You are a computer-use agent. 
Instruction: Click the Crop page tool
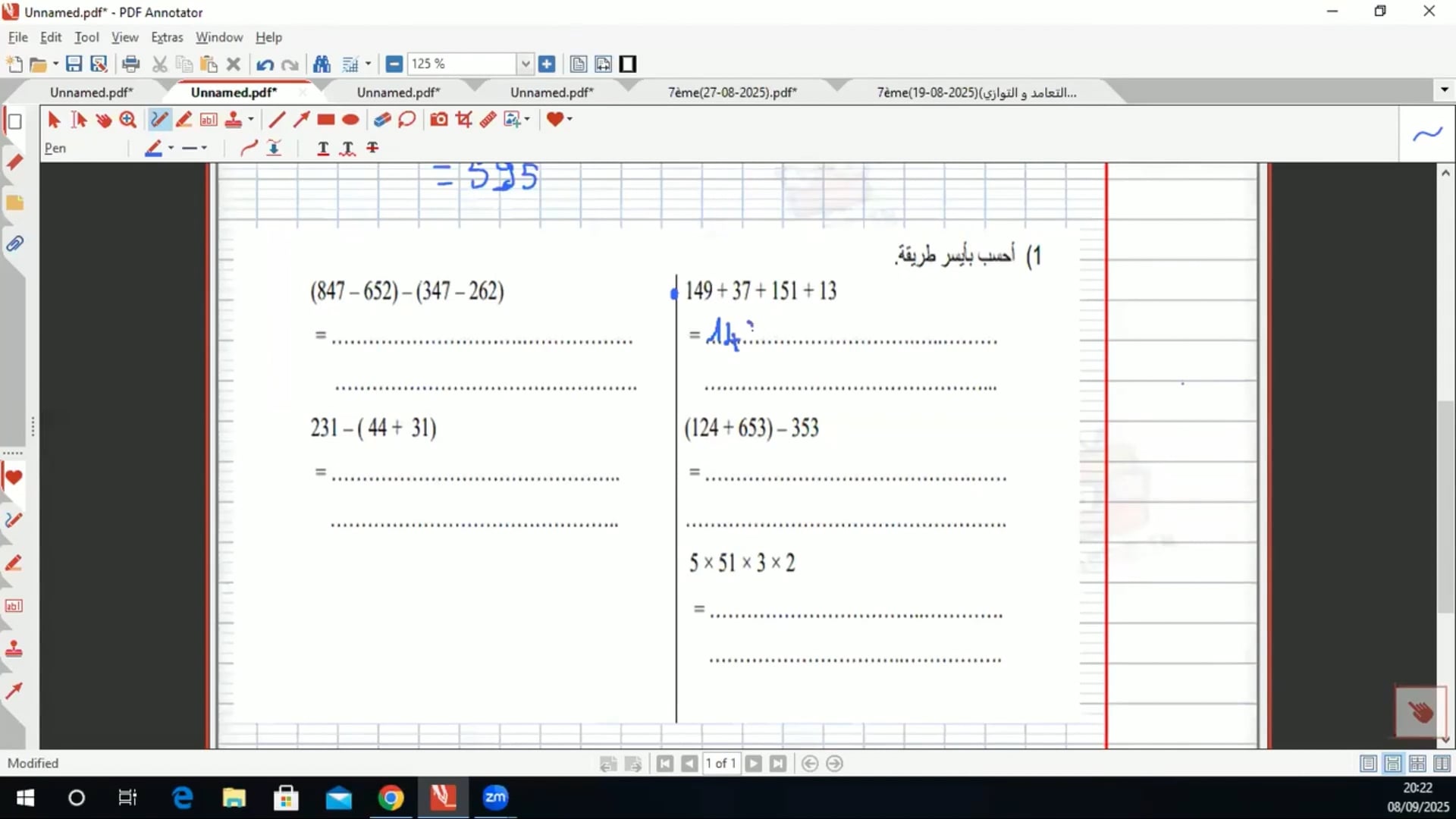pyautogui.click(x=463, y=120)
